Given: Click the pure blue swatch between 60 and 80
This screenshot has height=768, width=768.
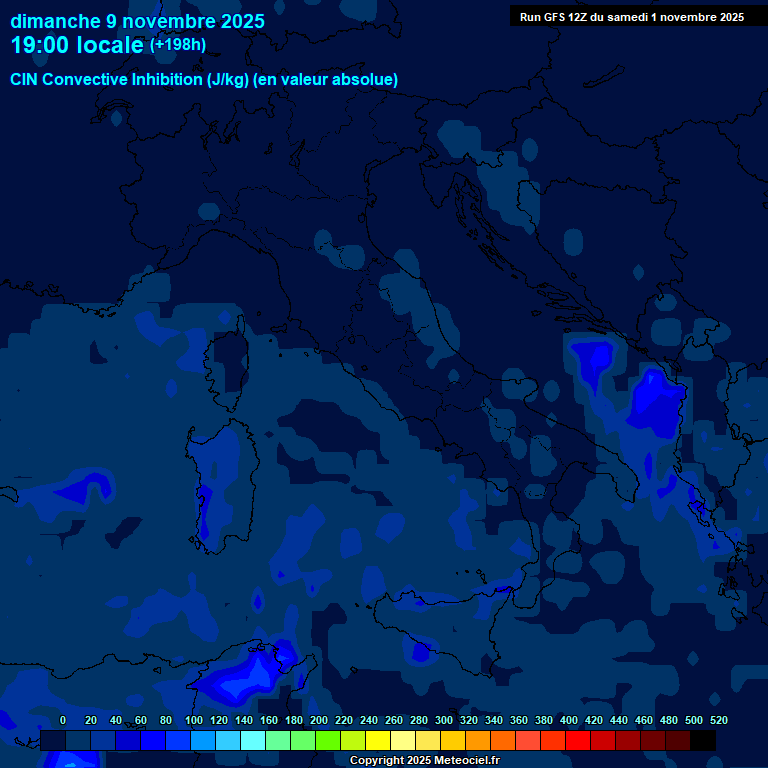Looking at the screenshot, I should 153,741.
